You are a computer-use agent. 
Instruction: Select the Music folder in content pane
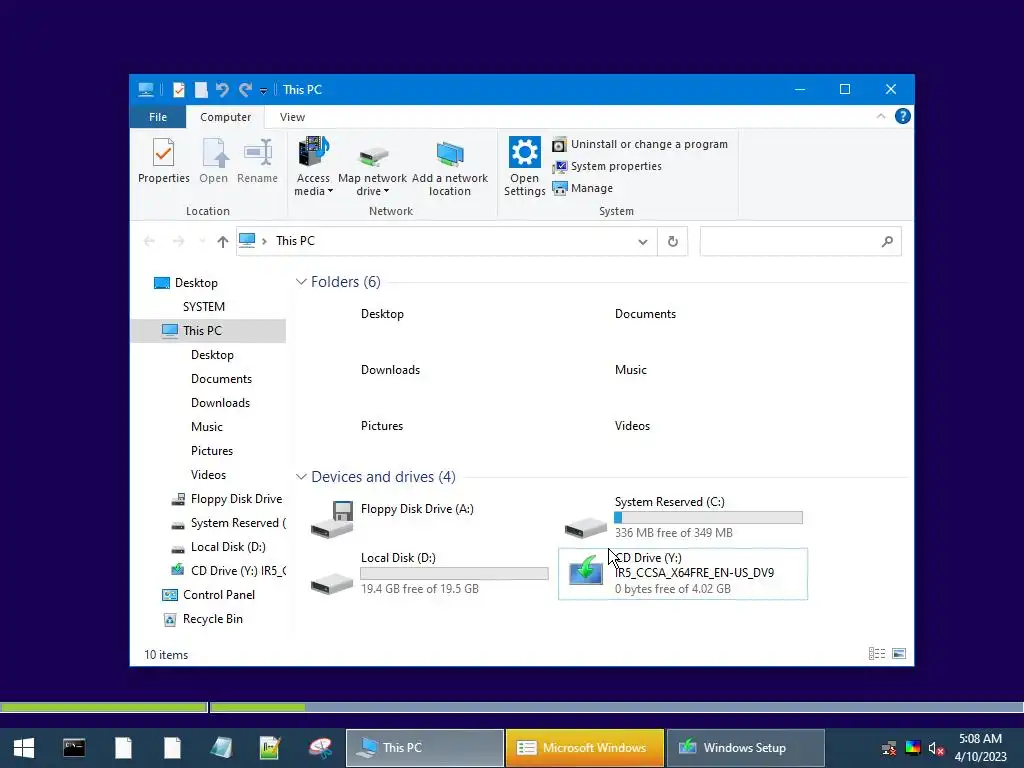630,370
